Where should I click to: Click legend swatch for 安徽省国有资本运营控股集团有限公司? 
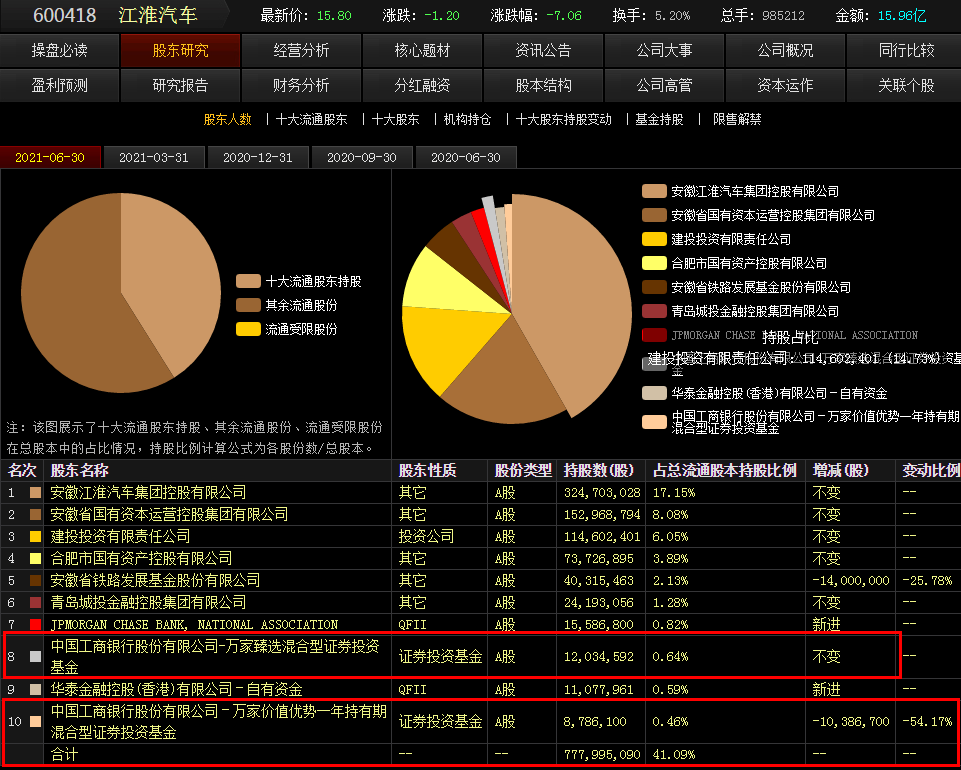(x=654, y=215)
